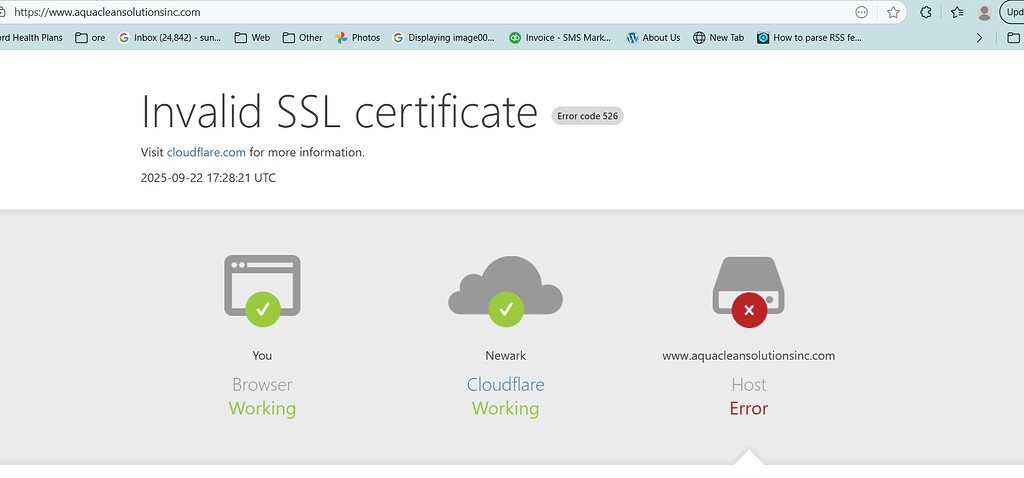Open the 'Web' bookmarks folder
This screenshot has width=1024, height=478.
click(x=252, y=38)
